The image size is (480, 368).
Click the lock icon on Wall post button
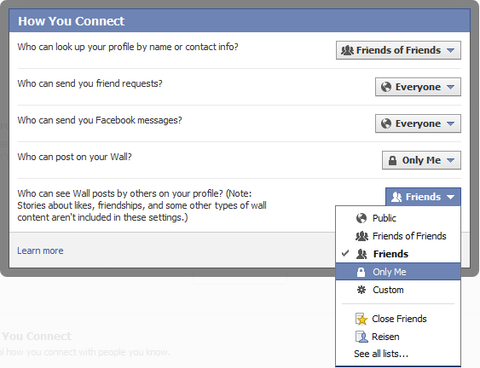(x=393, y=161)
